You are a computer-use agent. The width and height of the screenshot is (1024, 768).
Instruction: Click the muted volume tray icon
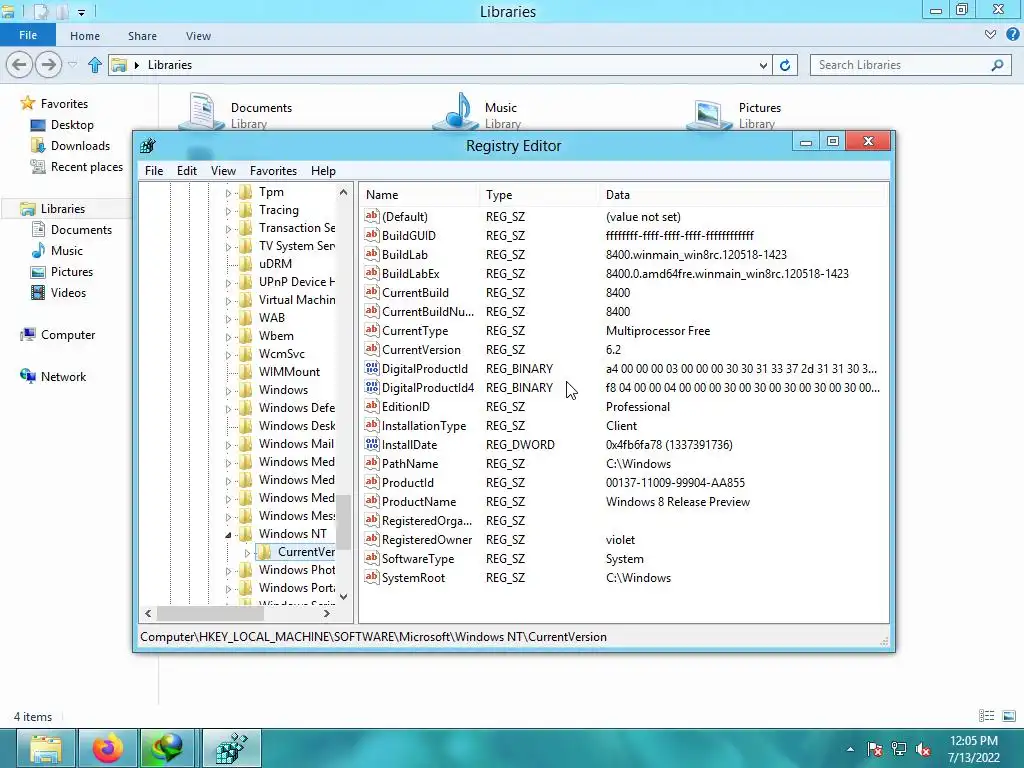[x=923, y=749]
